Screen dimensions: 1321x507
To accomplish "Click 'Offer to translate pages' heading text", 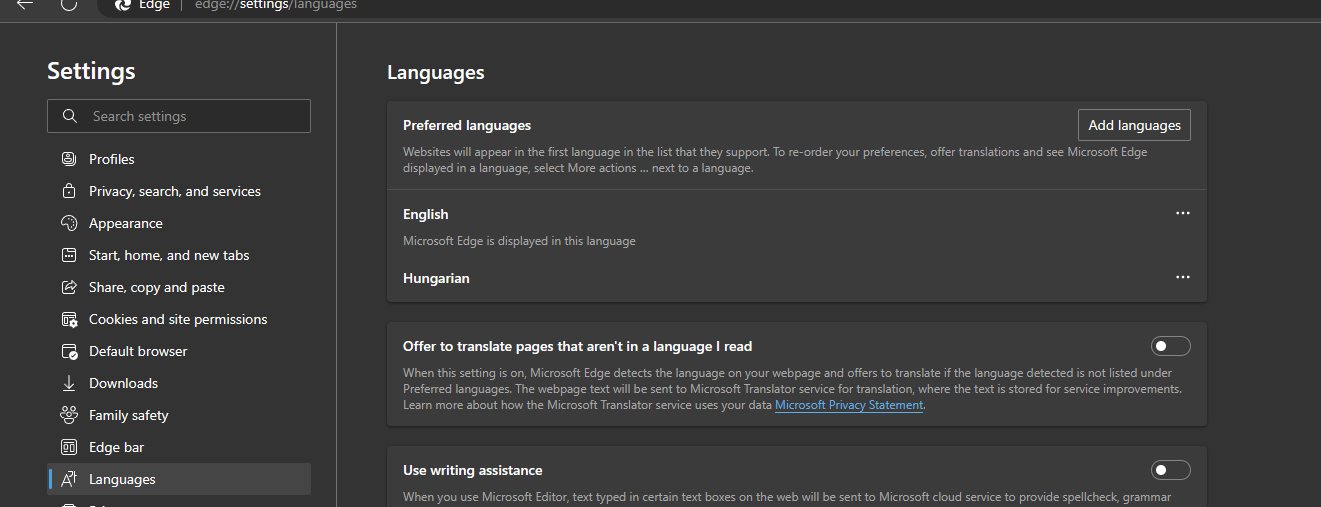I will [x=577, y=346].
